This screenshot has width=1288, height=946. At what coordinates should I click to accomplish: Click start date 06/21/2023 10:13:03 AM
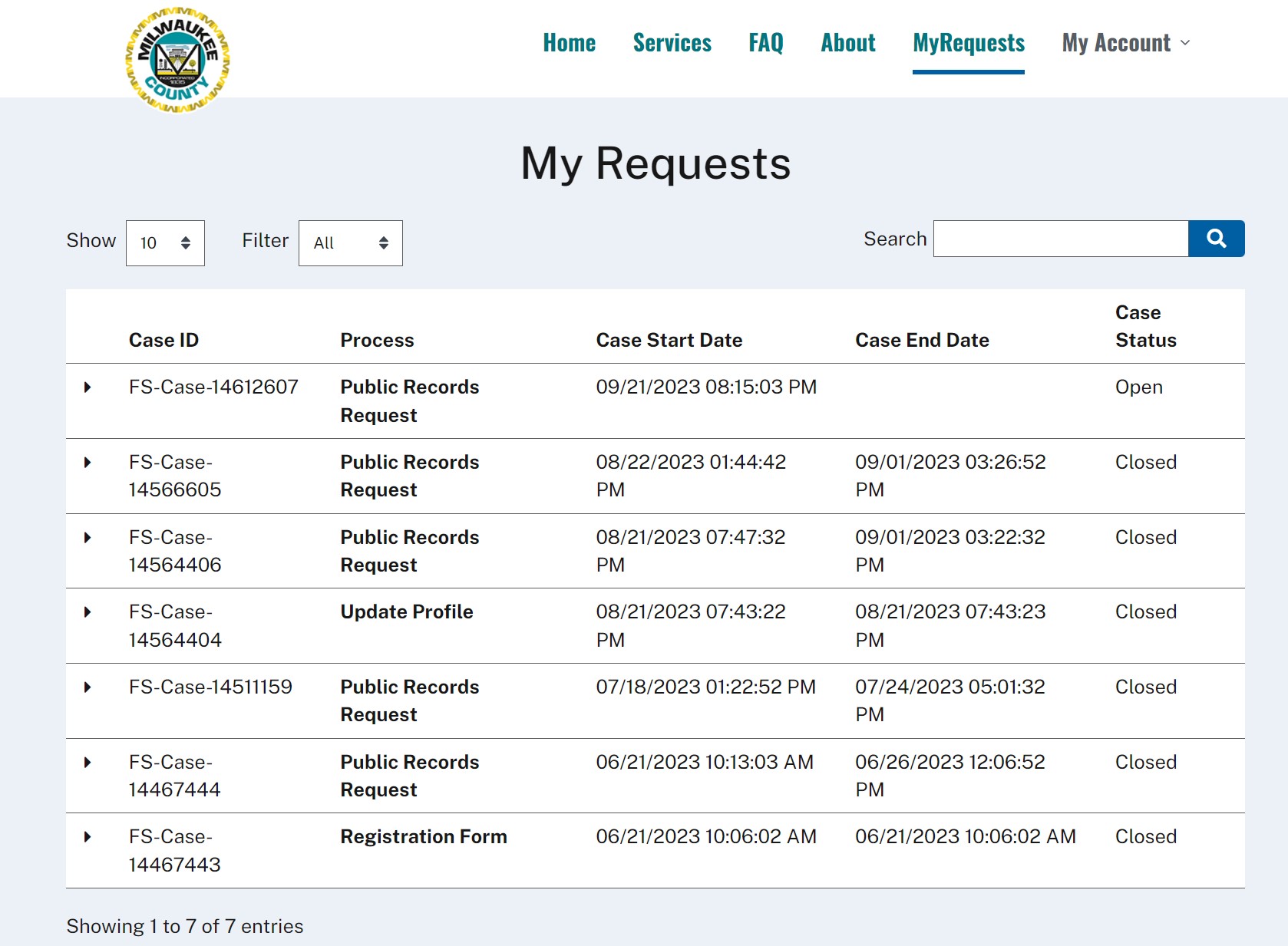705,763
